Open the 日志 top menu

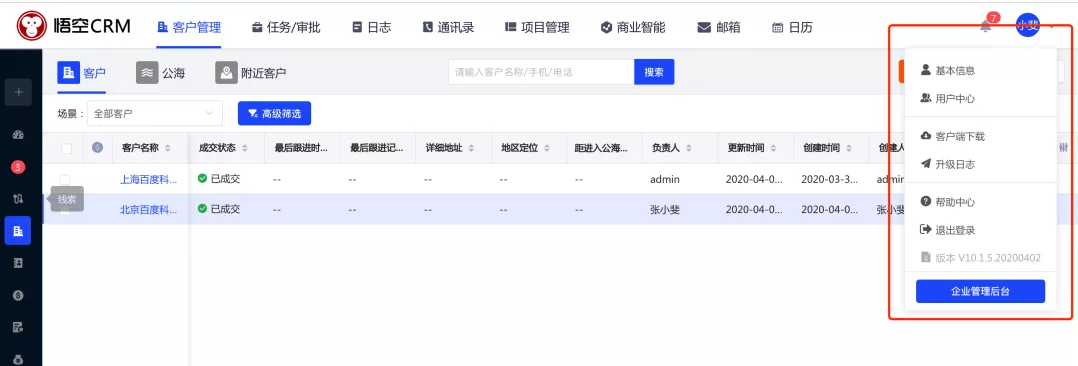[x=372, y=28]
